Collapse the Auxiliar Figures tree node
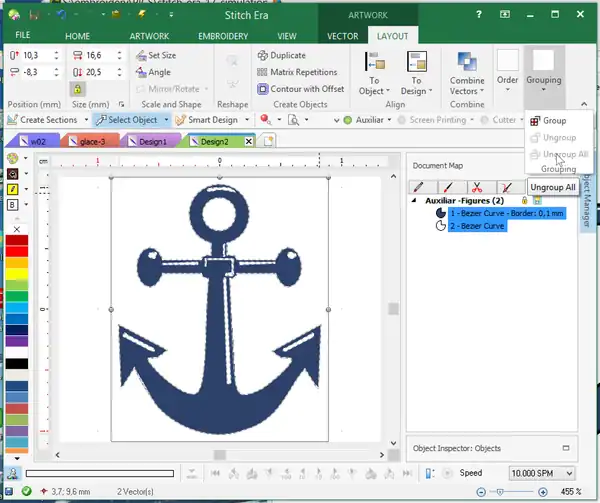Viewport: 600px width, 503px height. point(416,201)
